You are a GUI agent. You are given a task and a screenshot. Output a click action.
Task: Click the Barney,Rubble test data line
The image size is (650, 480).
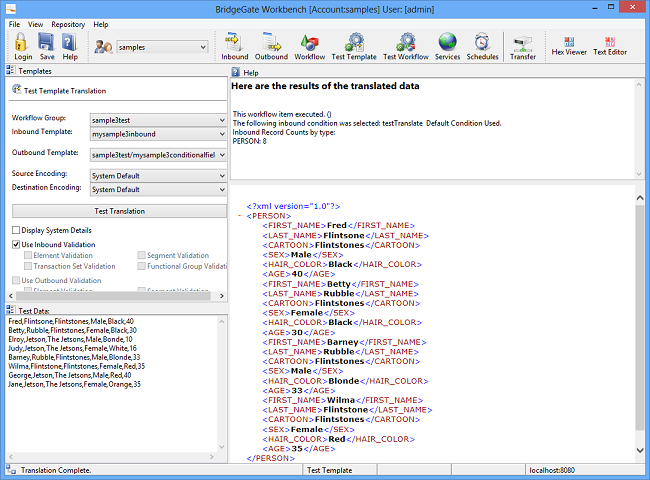[x=74, y=357]
